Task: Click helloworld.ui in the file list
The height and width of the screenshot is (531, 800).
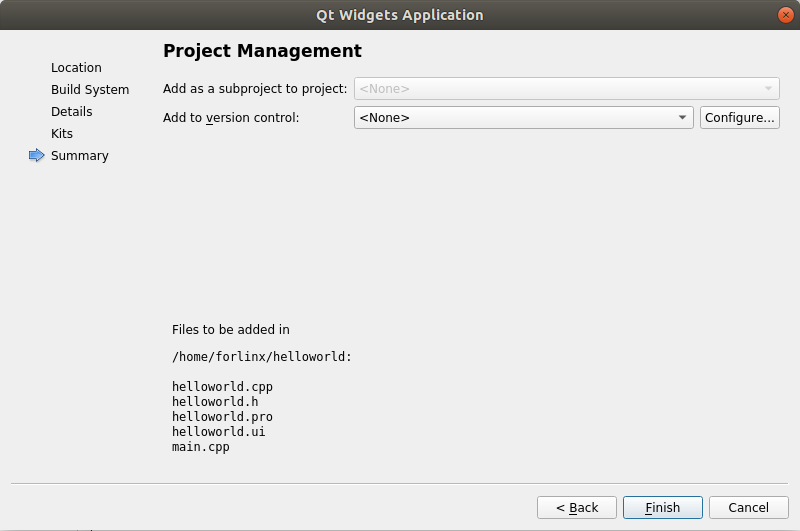Action: click(218, 432)
